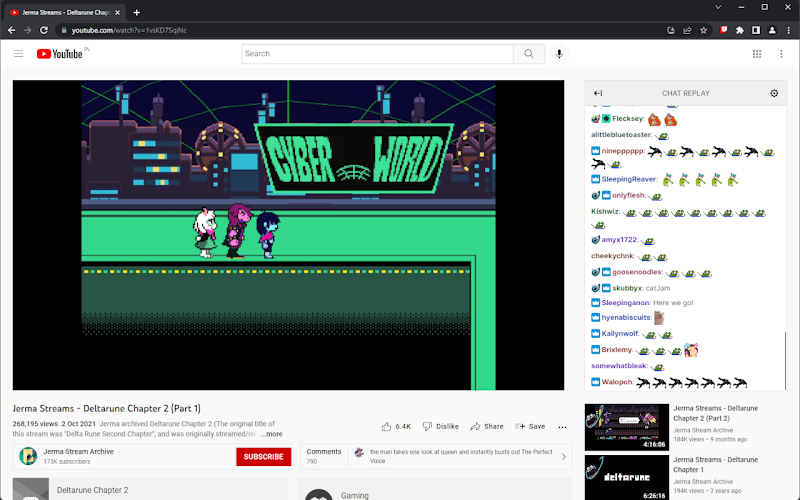This screenshot has height=500, width=800.
Task: Switch to the Jerma Streams browser tab
Action: coord(65,12)
